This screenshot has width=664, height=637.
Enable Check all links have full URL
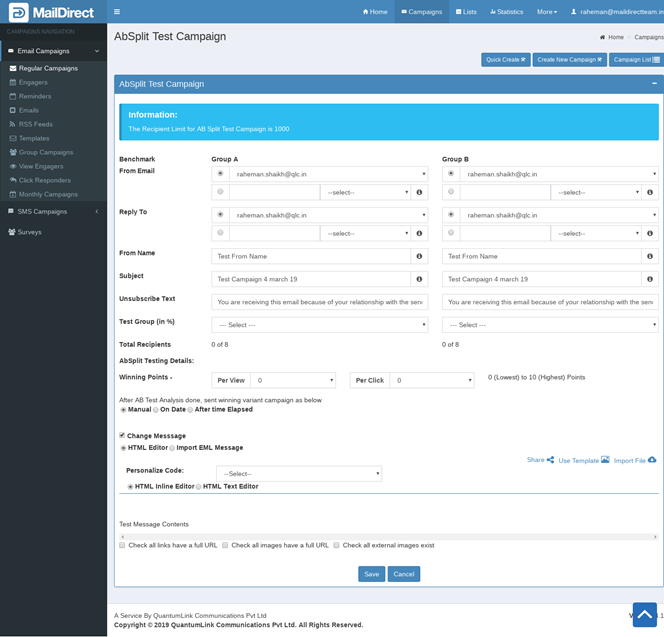click(122, 545)
